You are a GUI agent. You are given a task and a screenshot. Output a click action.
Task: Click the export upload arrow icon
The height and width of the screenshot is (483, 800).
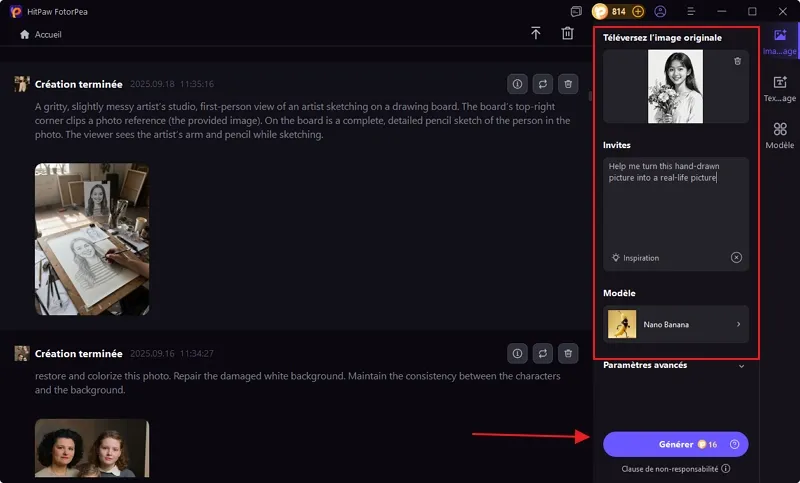(x=536, y=34)
